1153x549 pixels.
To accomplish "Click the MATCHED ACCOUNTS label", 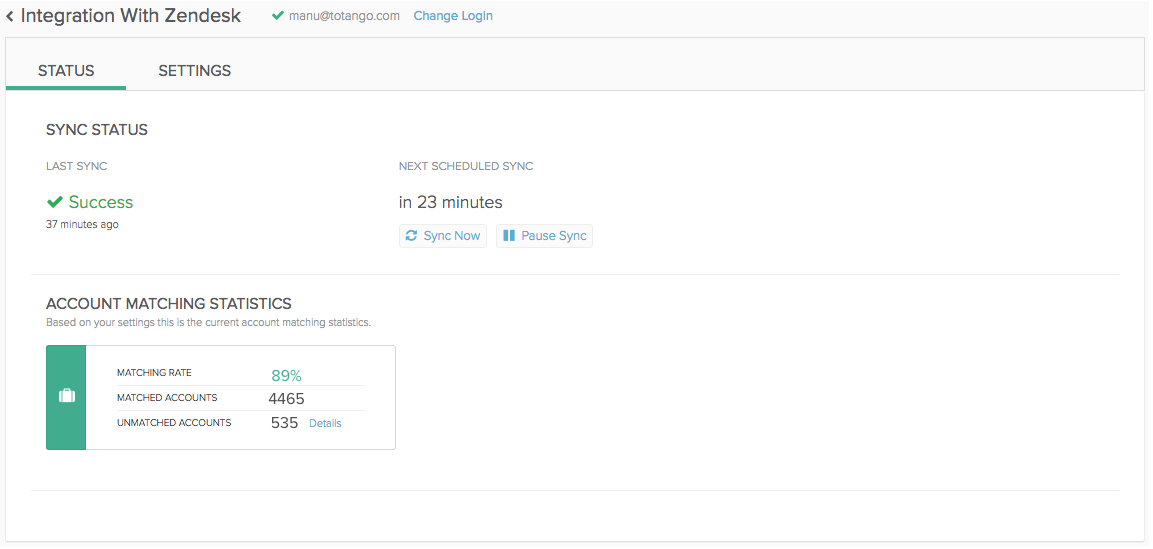I will point(167,398).
